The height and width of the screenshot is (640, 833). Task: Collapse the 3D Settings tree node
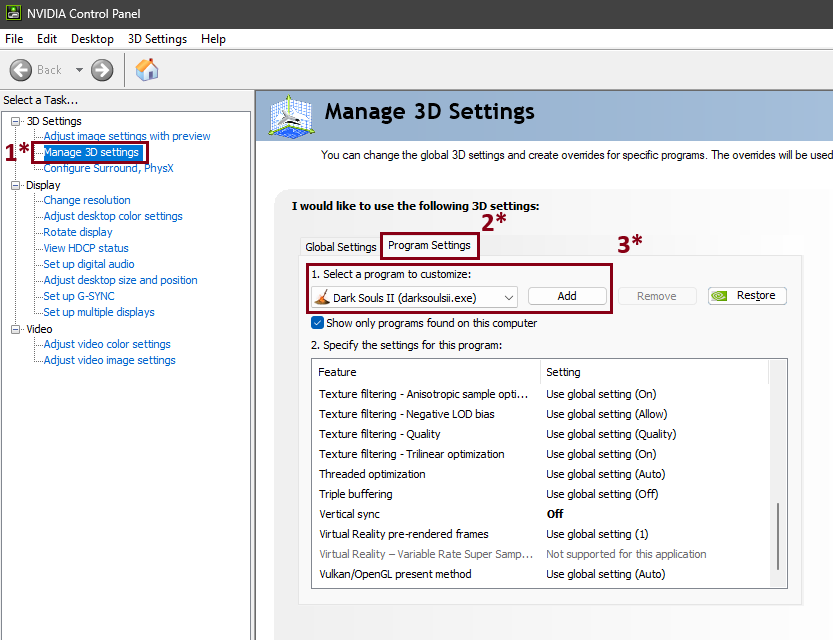15,121
